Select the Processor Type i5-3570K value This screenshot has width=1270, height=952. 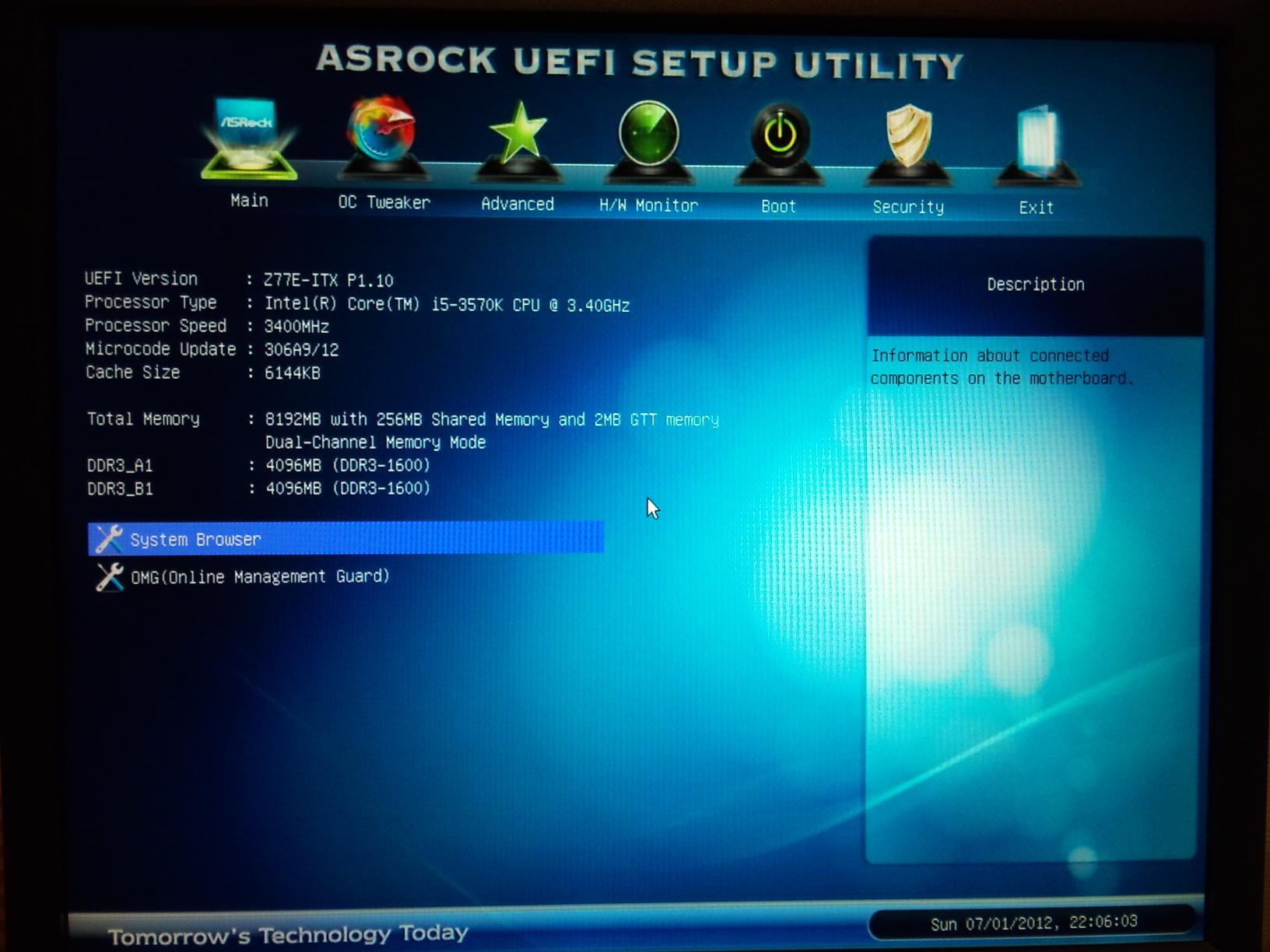tap(447, 305)
